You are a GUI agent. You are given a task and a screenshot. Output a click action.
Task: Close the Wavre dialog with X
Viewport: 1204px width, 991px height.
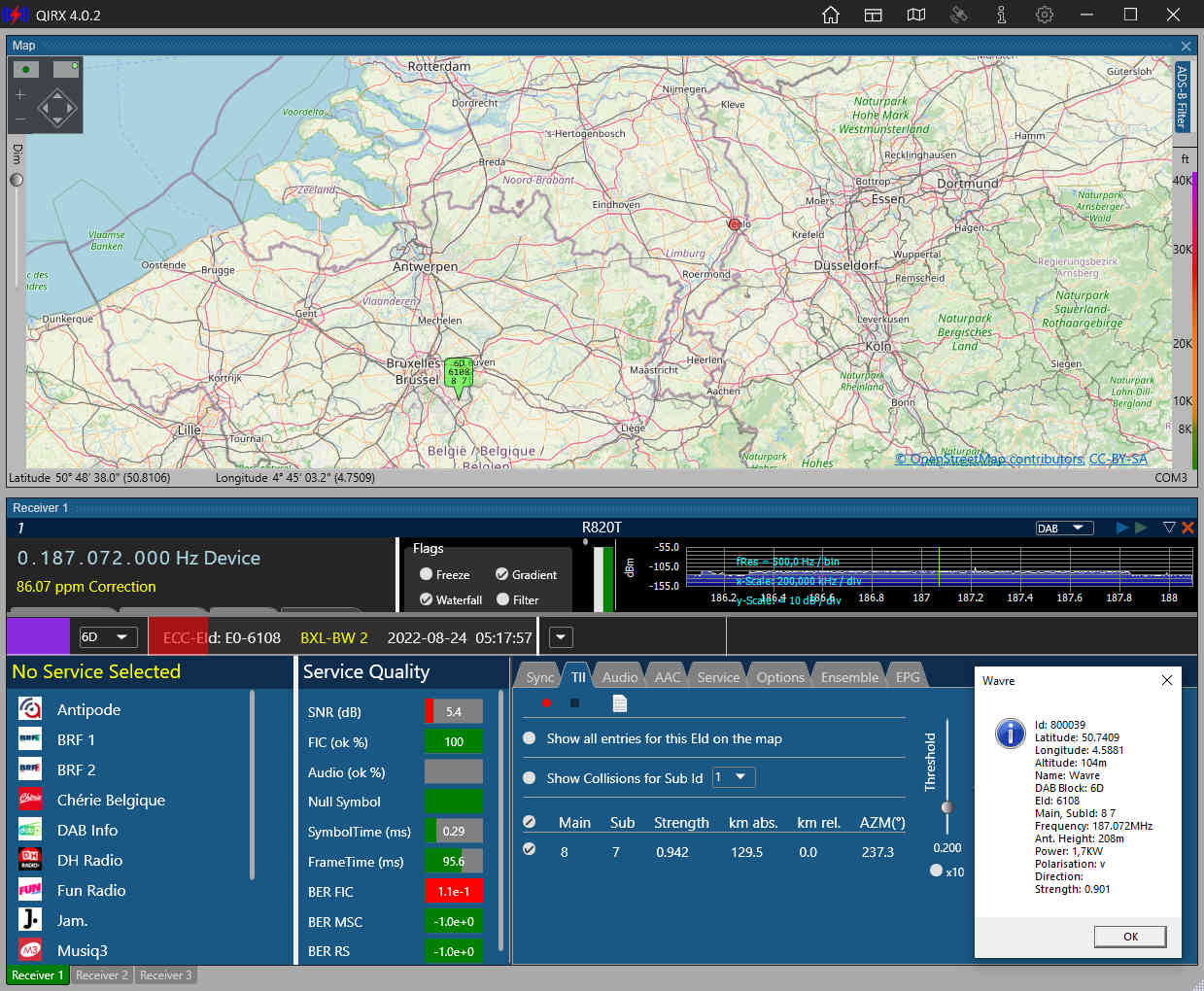tap(1167, 680)
